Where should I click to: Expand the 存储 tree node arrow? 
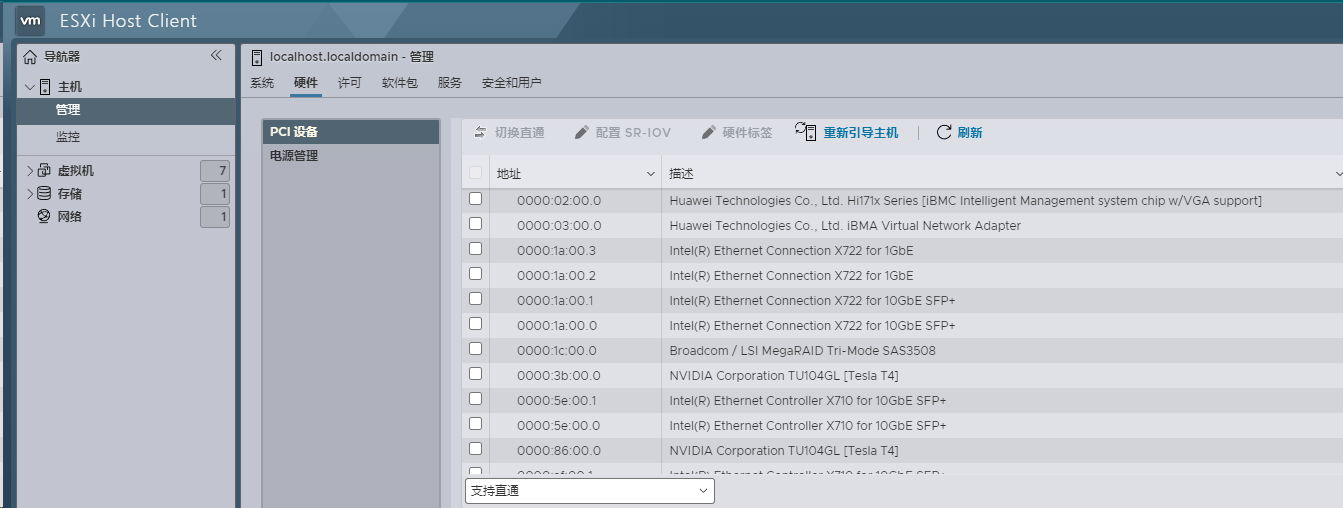30,193
